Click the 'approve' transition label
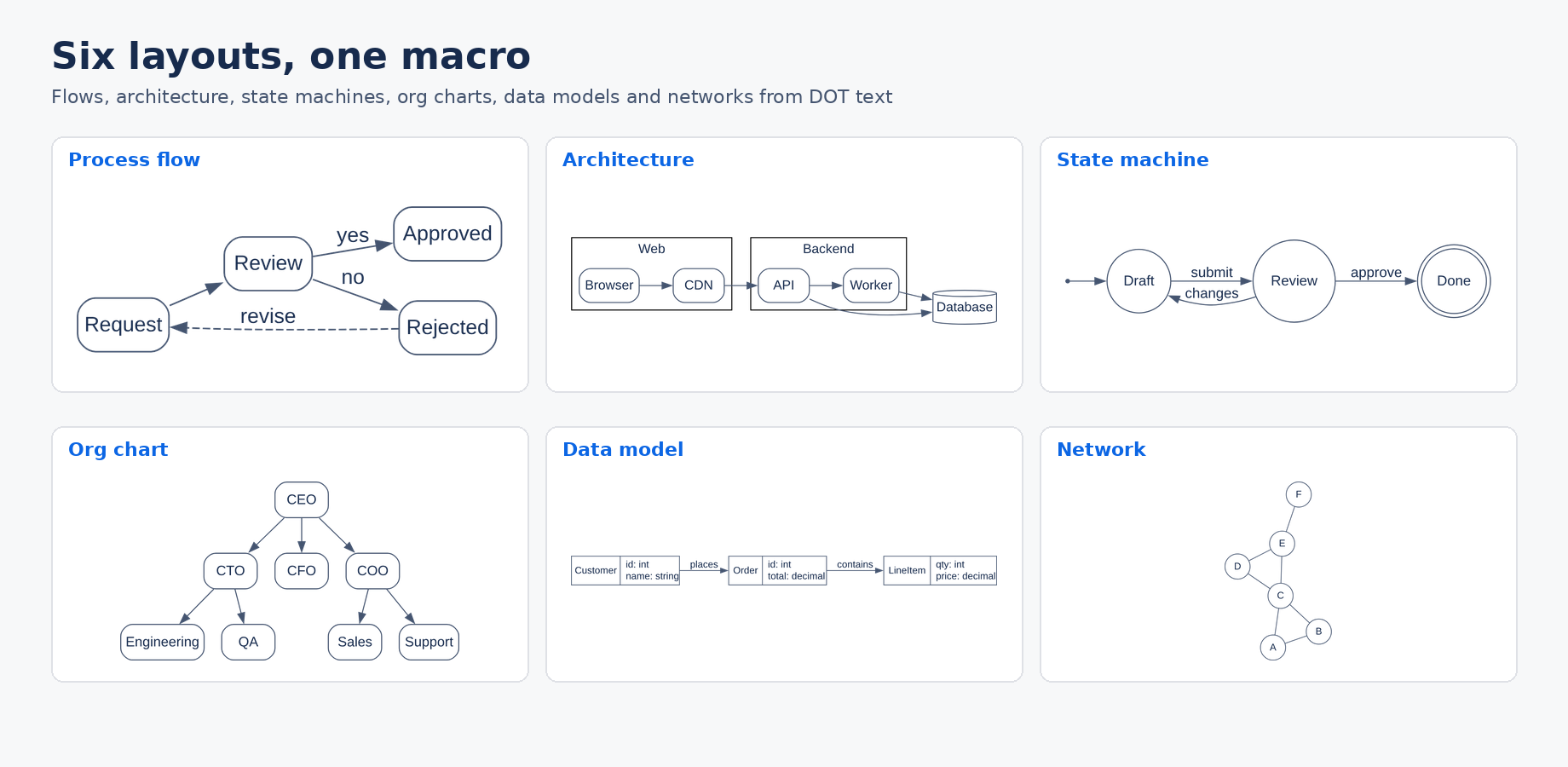1568x767 pixels. pyautogui.click(x=1376, y=273)
